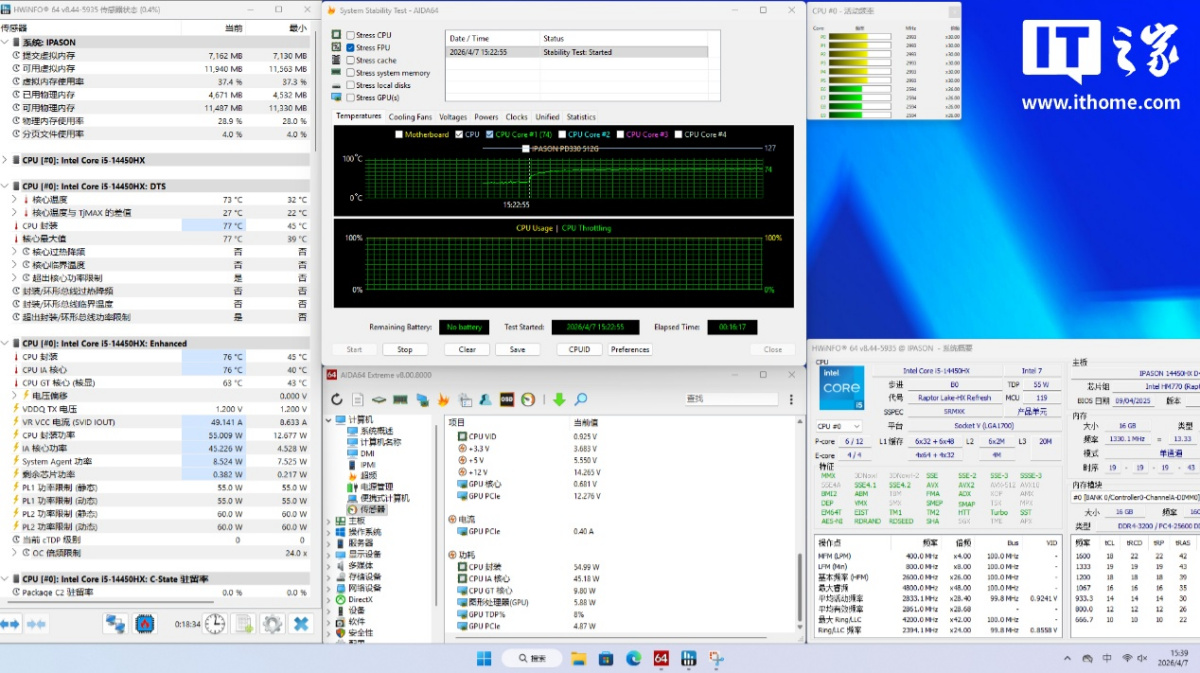Reset HWiNFO sensor timer clock icon

click(215, 624)
